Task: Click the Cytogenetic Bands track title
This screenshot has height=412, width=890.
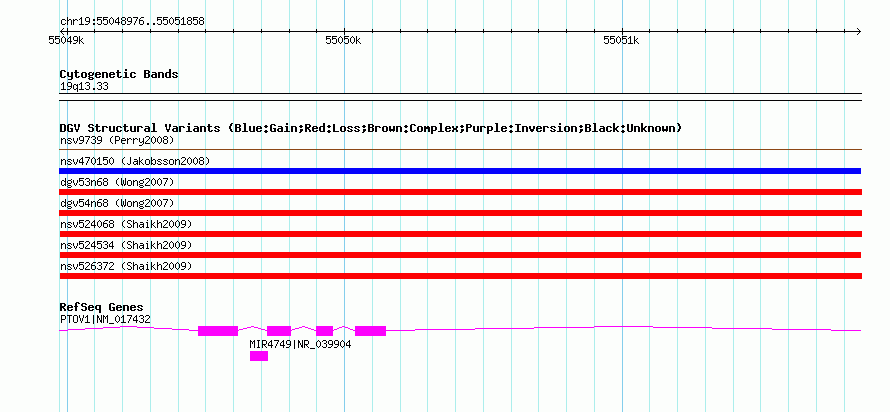Action: tap(119, 74)
